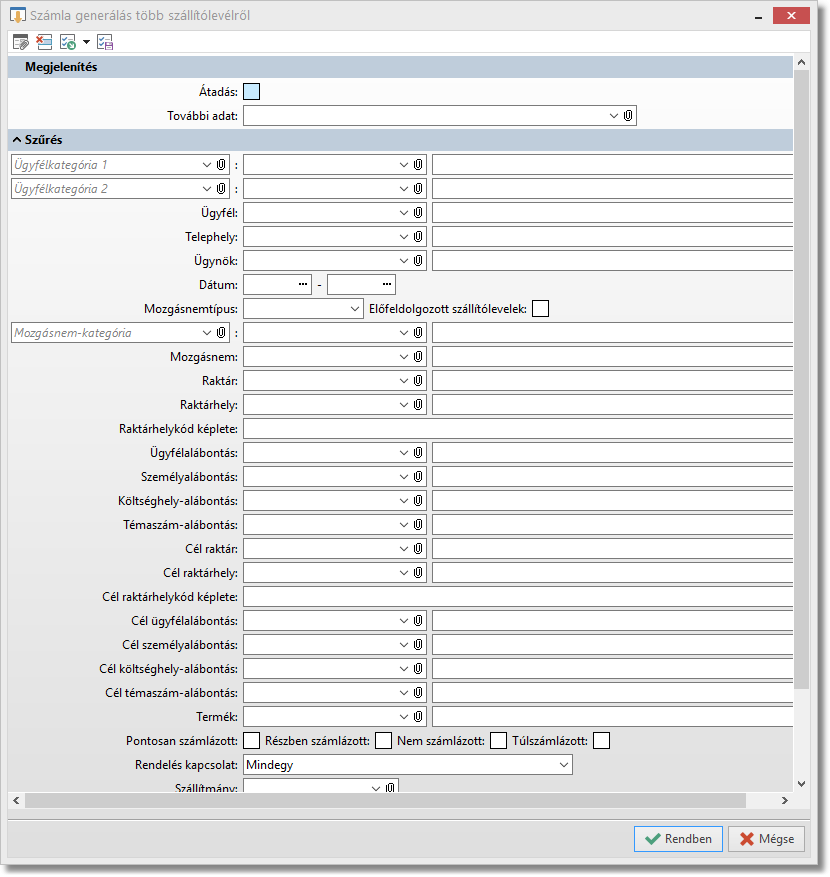This screenshot has height=877, width=830.
Task: Click paperclip icon in Ügyfélkategória 1 selector
Action: pyautogui.click(x=221, y=164)
